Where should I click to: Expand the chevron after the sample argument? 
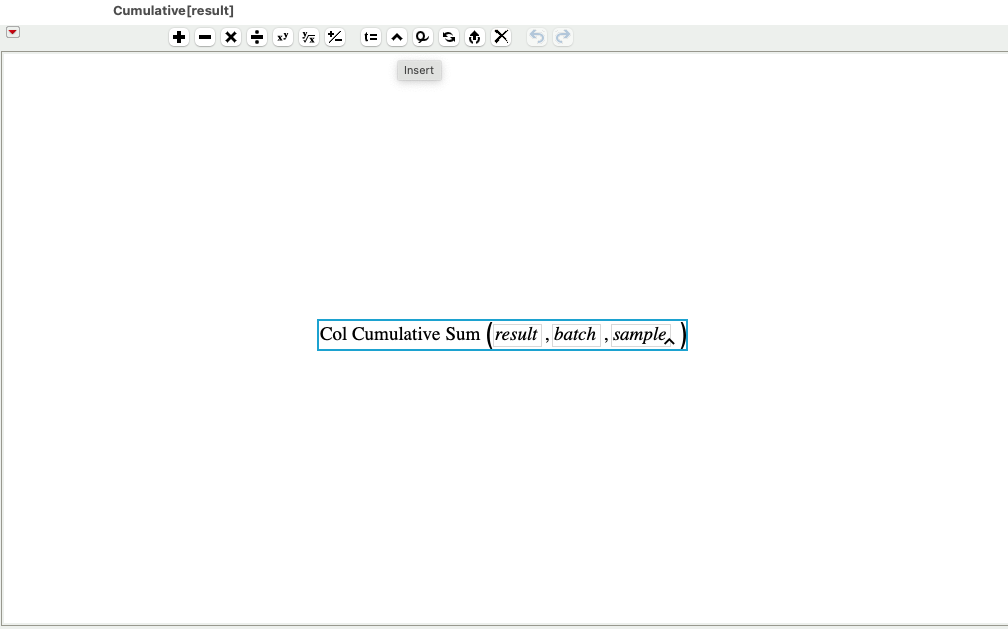point(670,341)
